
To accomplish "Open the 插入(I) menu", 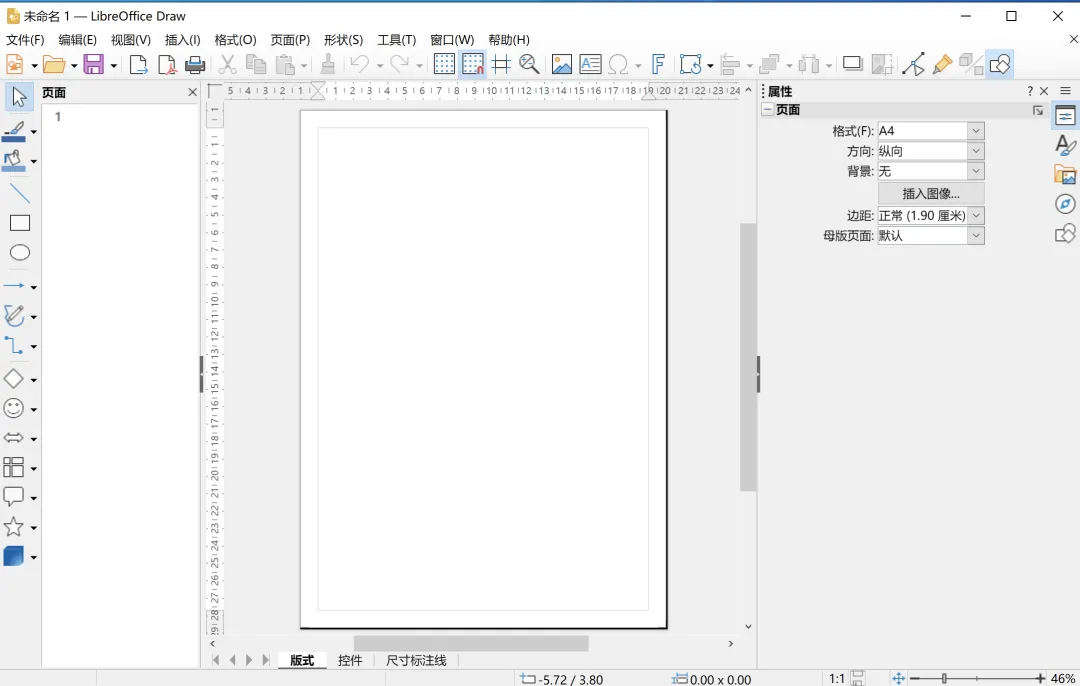I will (183, 40).
